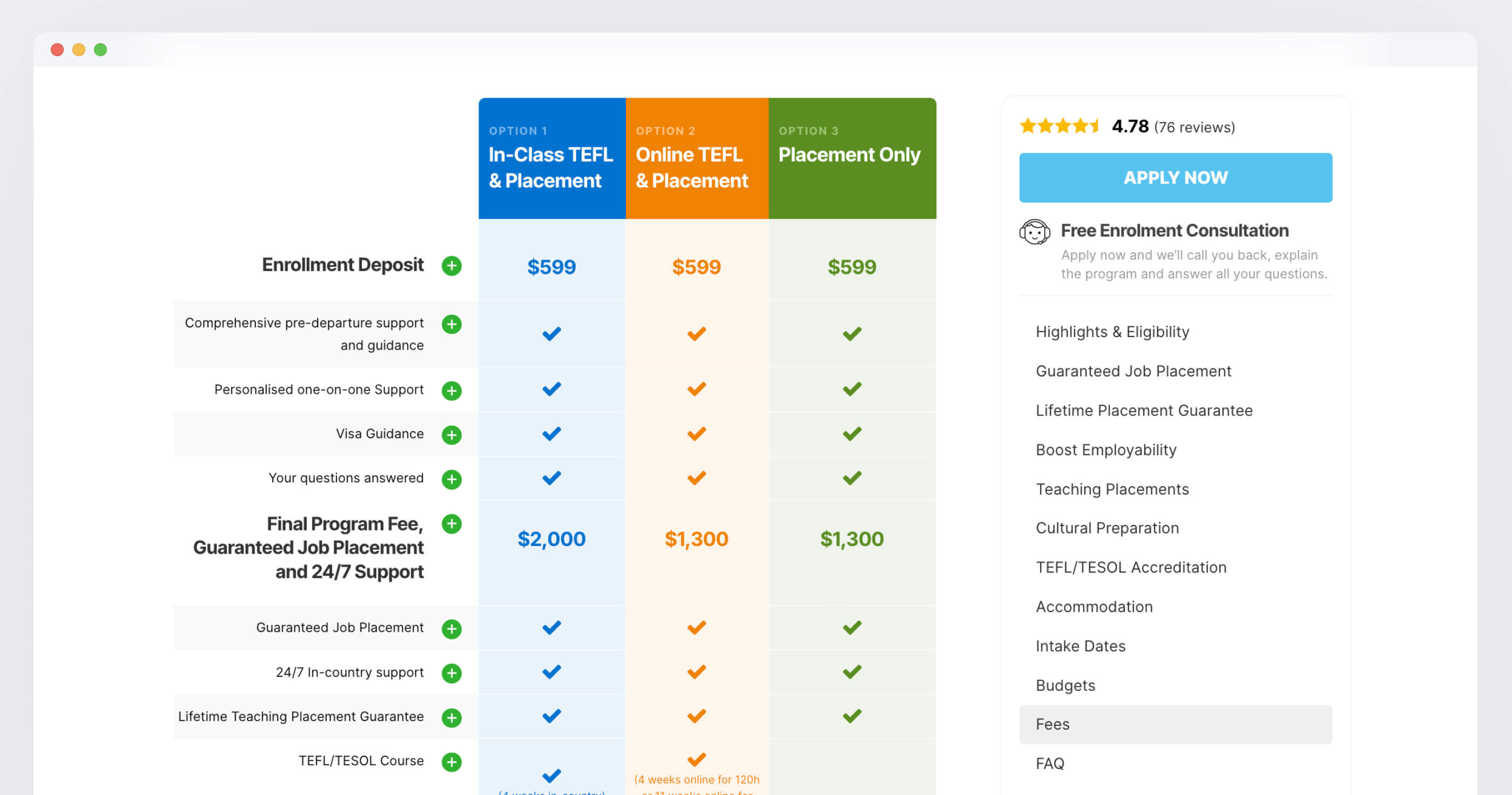
Task: Expand Final Program Fee plus icon
Action: click(x=451, y=524)
